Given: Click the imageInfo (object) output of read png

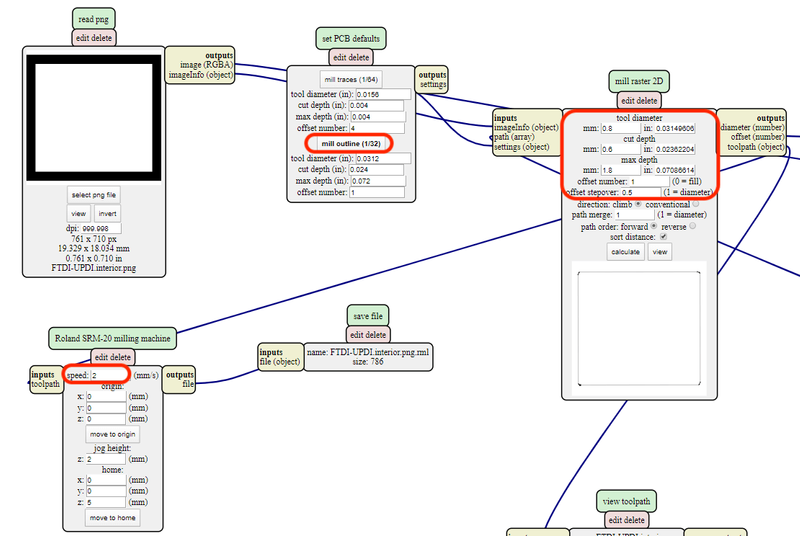Looking at the screenshot, I should point(200,74).
